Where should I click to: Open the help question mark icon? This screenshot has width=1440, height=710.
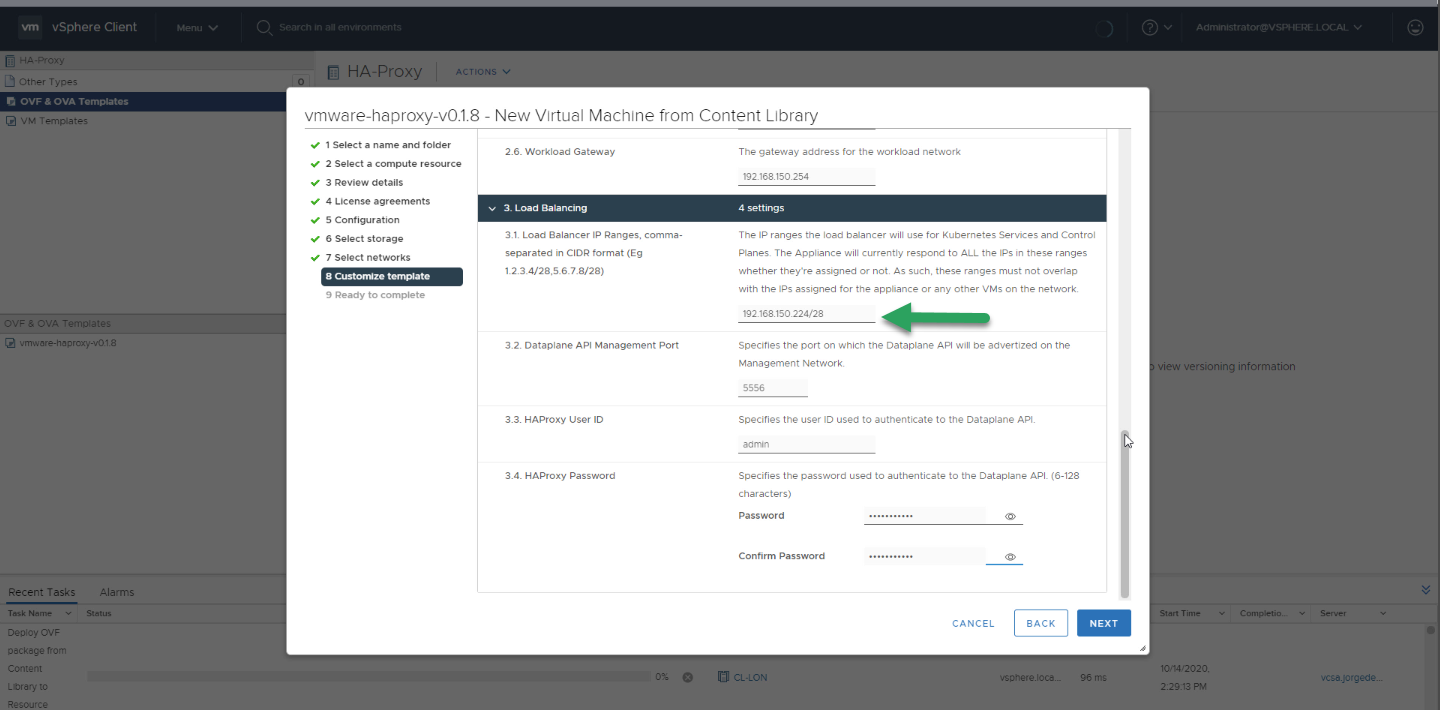pyautogui.click(x=1149, y=28)
